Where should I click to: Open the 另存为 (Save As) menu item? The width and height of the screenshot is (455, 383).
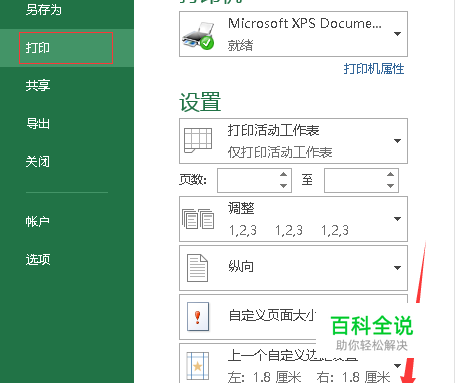44,10
